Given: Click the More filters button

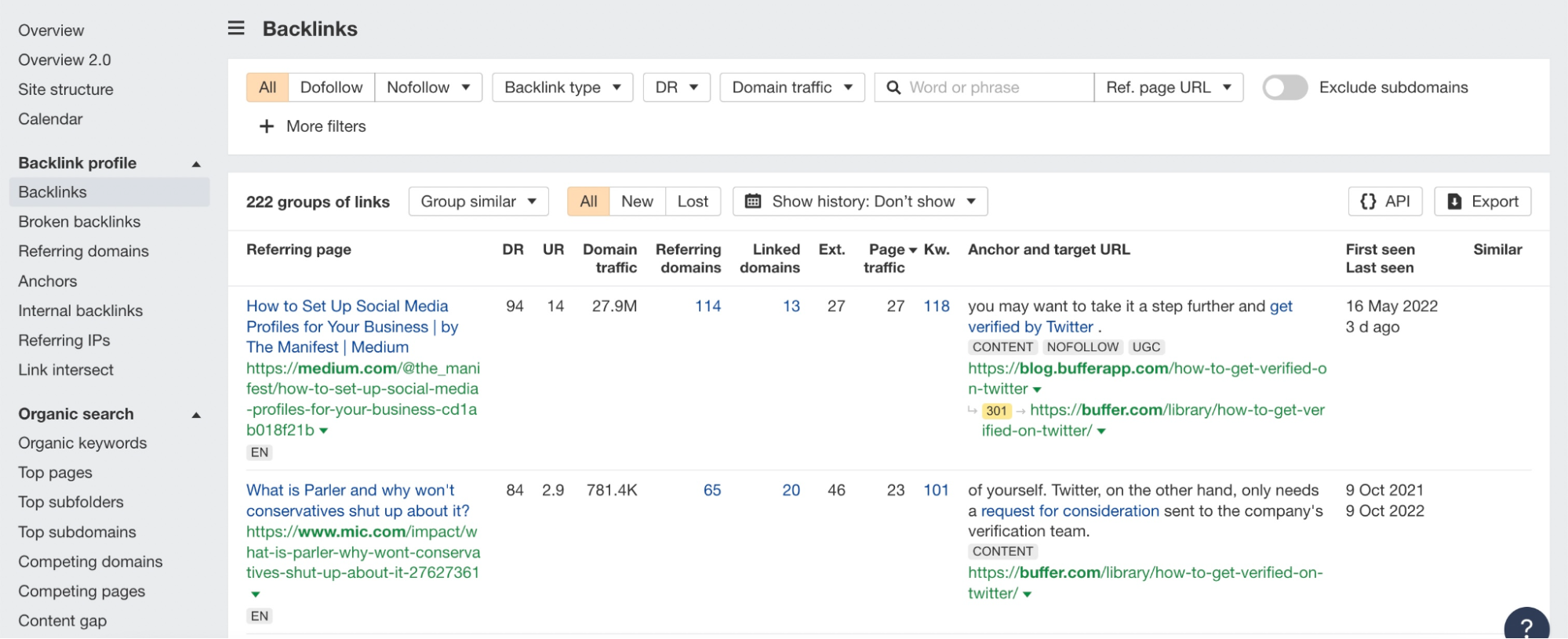Looking at the screenshot, I should click(312, 126).
